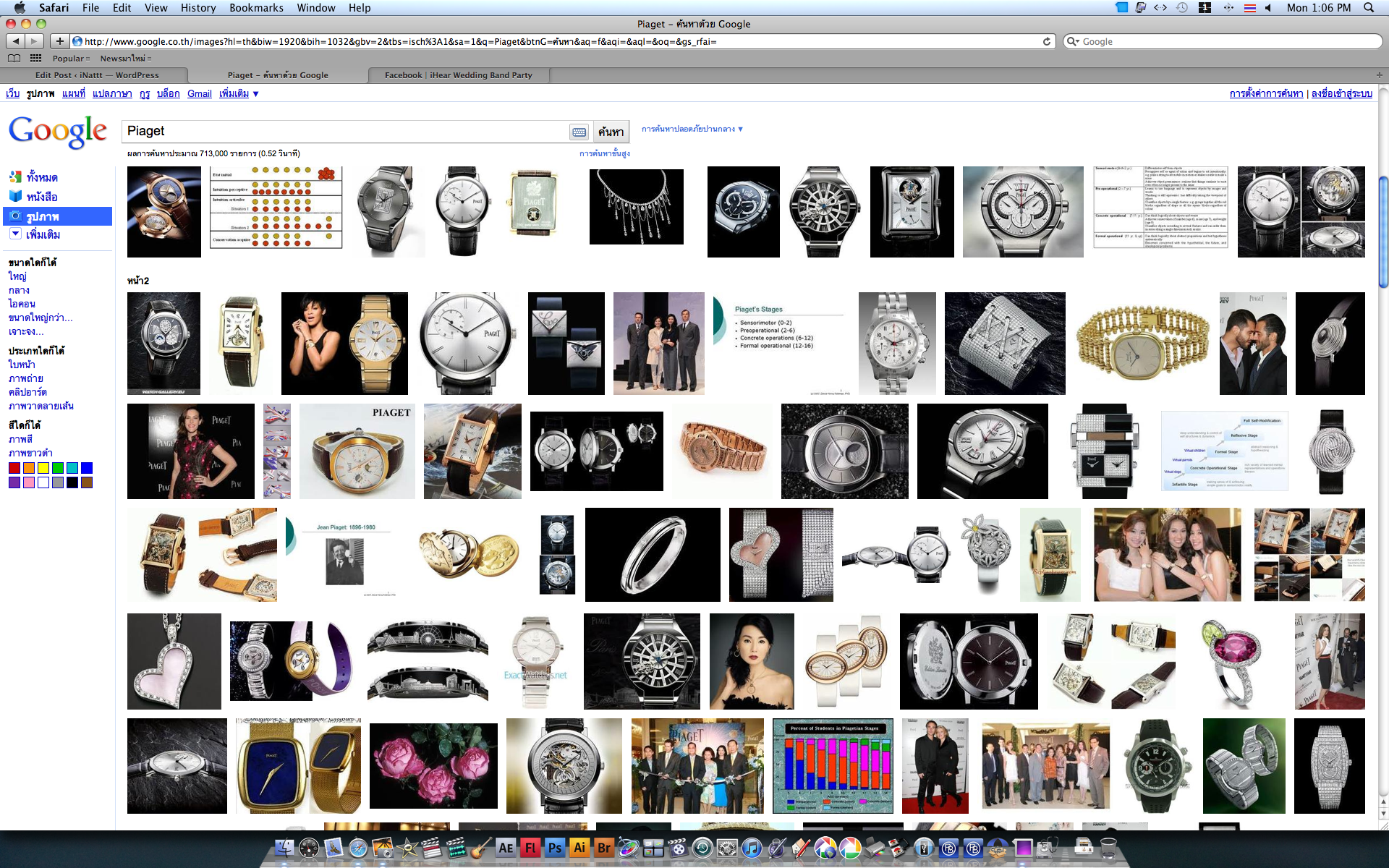Show Top Sites grid icon
The width and height of the screenshot is (1389, 868).
(x=35, y=58)
